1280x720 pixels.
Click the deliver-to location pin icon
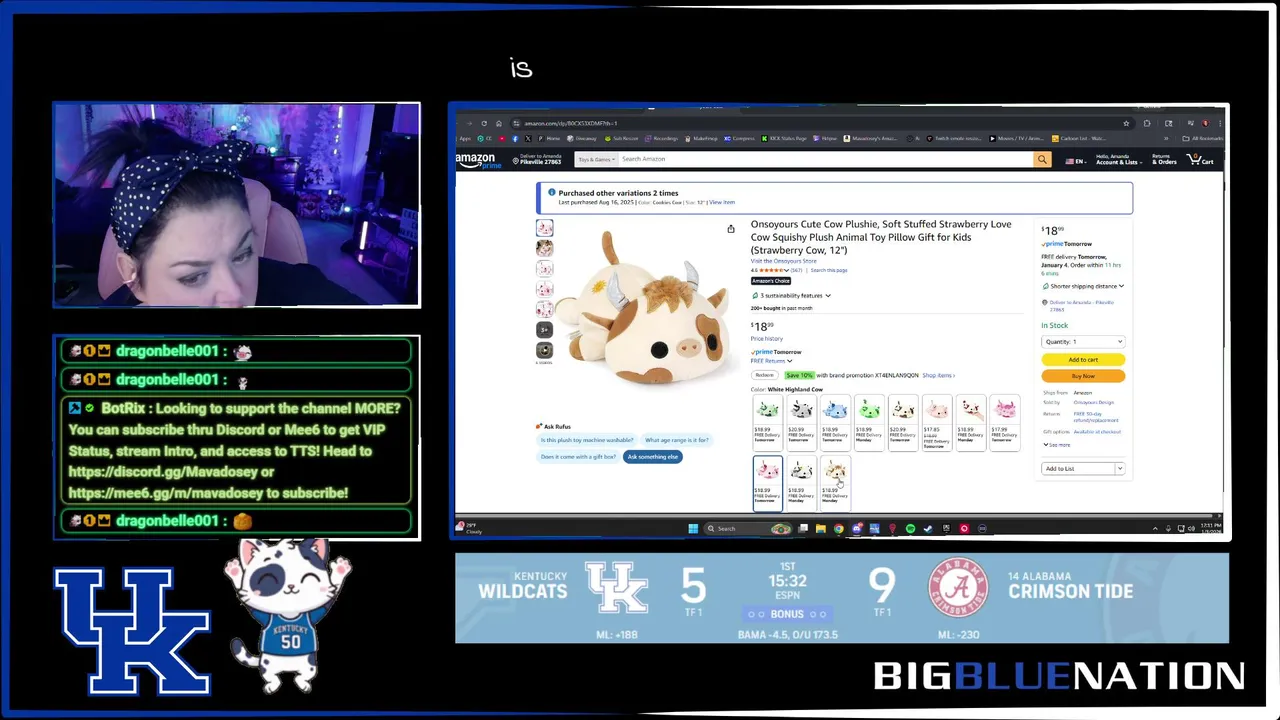515,160
